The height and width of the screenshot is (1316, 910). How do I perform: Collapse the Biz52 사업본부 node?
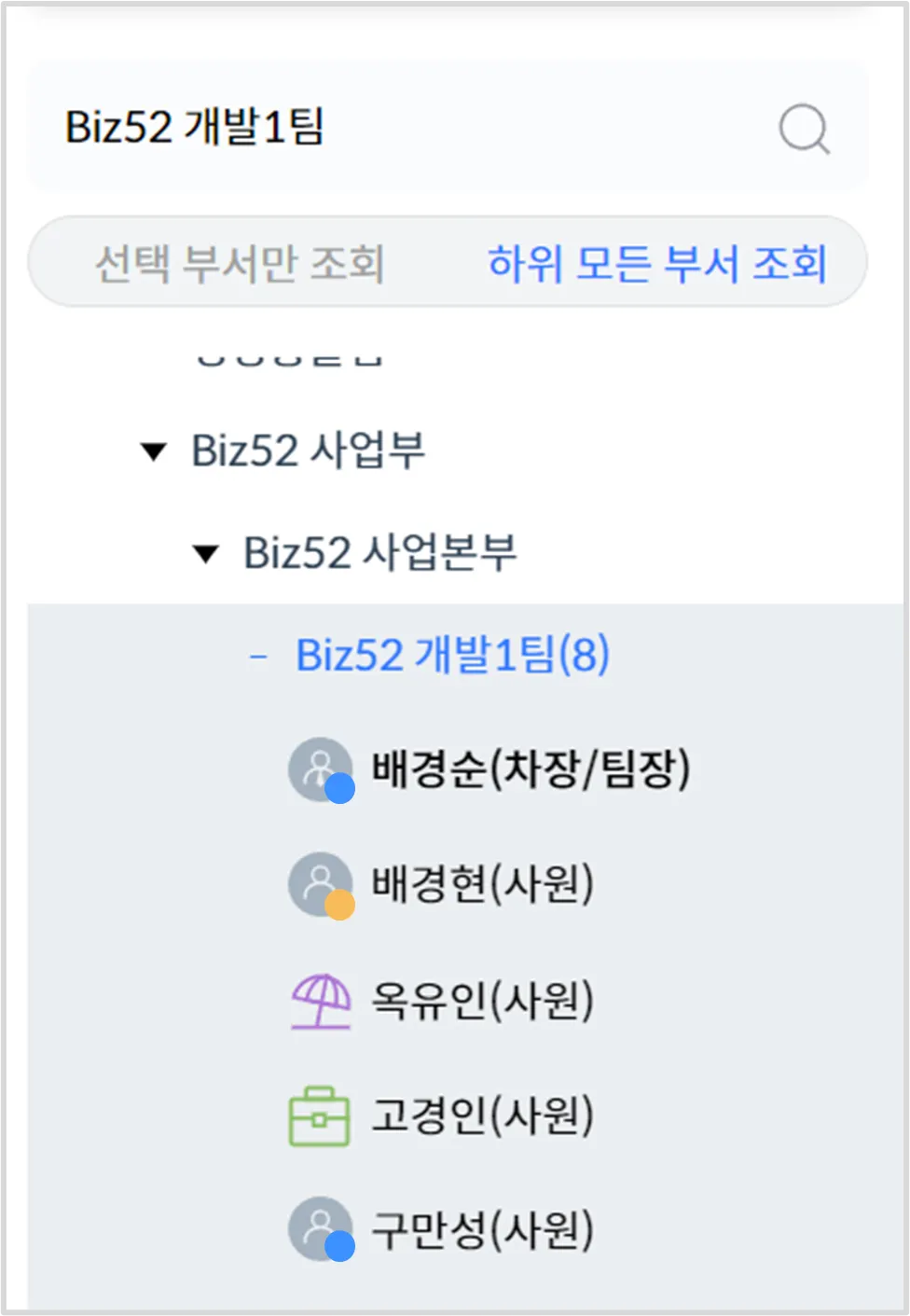(x=205, y=555)
